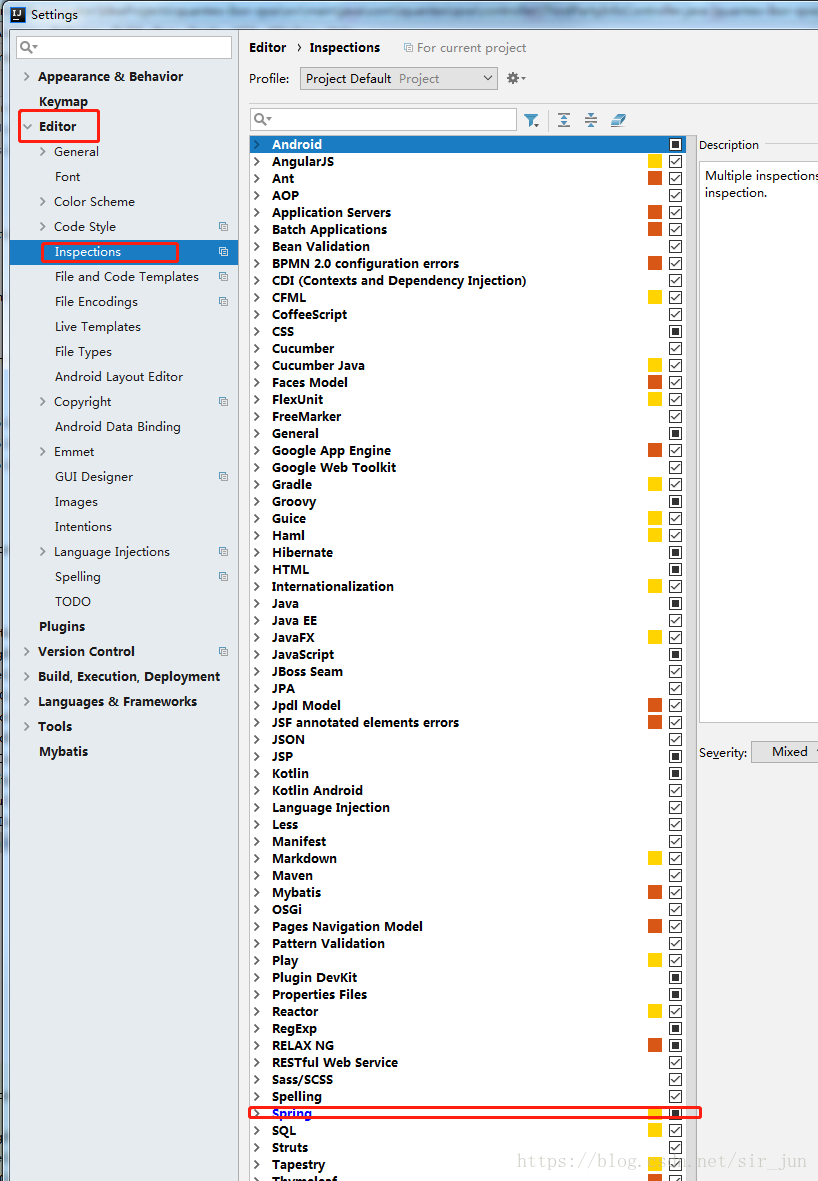
Task: Toggle the Android group checkbox
Action: pos(676,145)
